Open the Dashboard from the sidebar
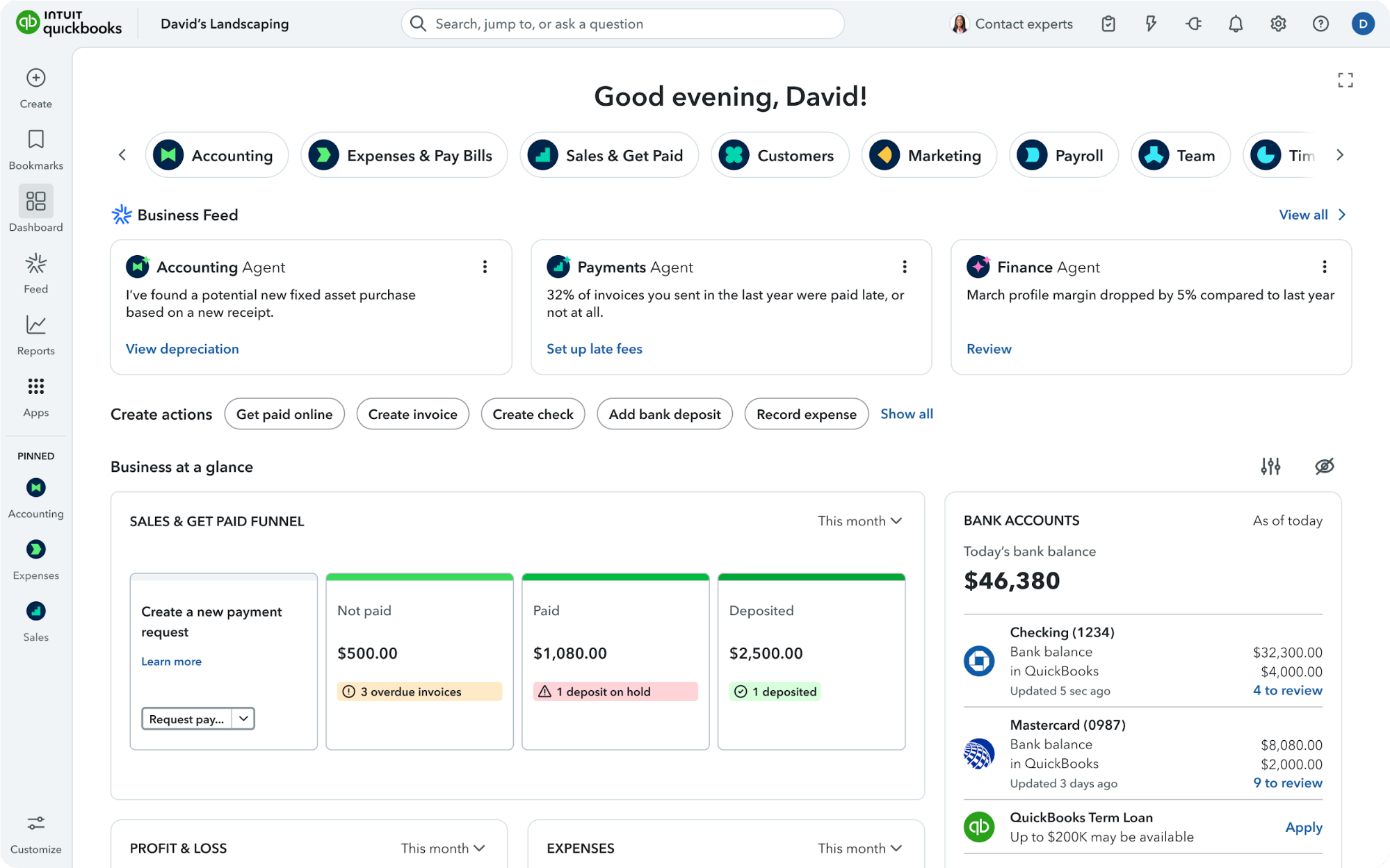This screenshot has height=868, width=1390. [x=35, y=208]
